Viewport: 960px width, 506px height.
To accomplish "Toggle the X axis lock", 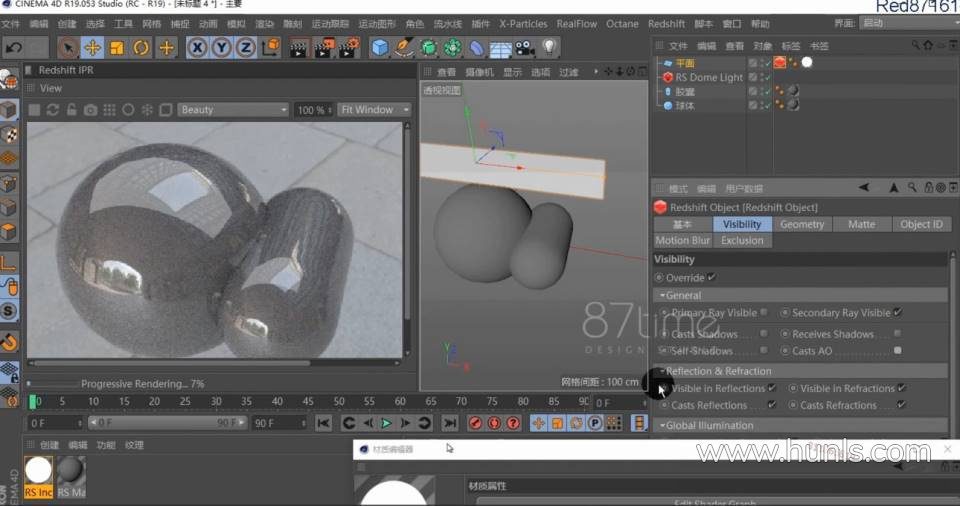I will pos(197,47).
